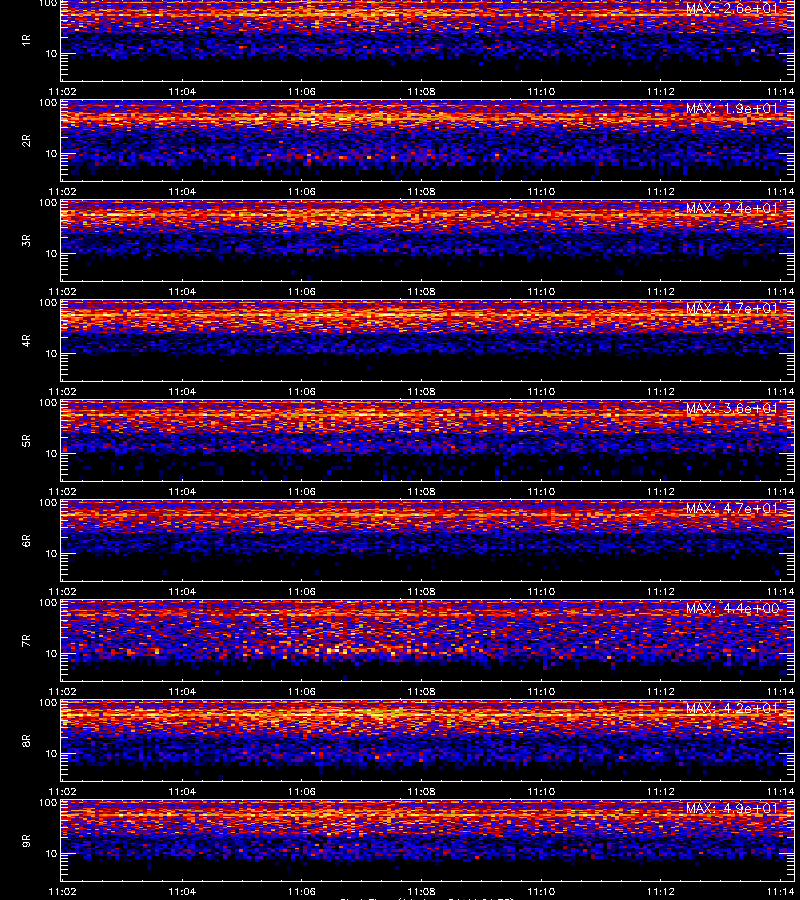Select the 'MAX: 2.4e+01' readout in 3R panel

coord(732,208)
